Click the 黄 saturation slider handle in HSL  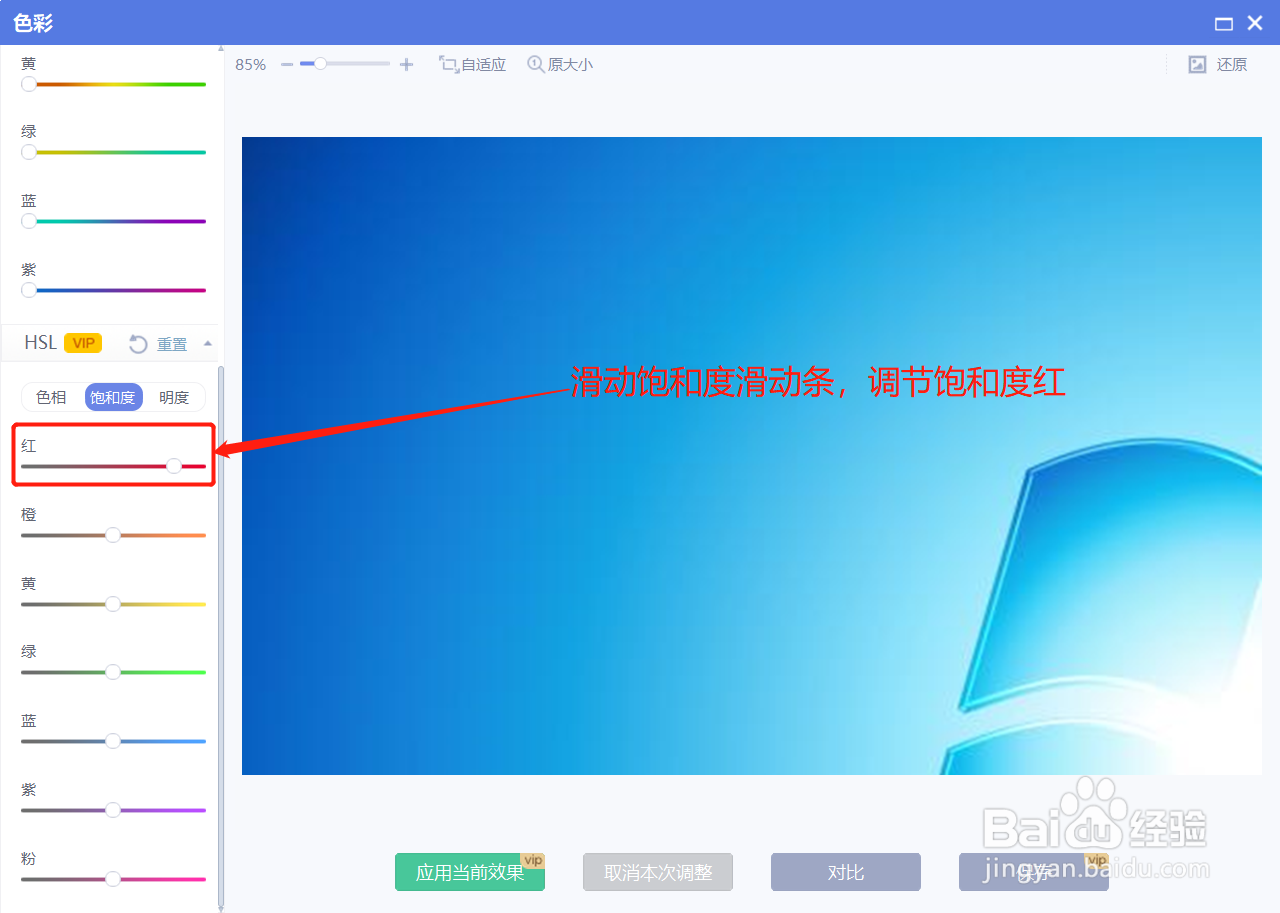pos(113,604)
